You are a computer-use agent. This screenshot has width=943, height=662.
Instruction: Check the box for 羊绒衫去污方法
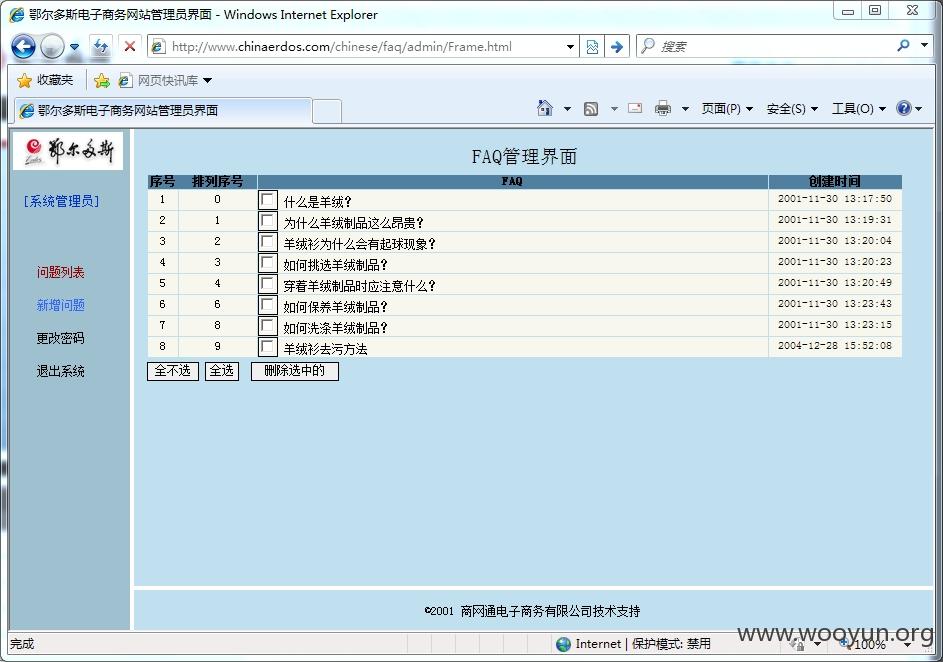(x=268, y=348)
